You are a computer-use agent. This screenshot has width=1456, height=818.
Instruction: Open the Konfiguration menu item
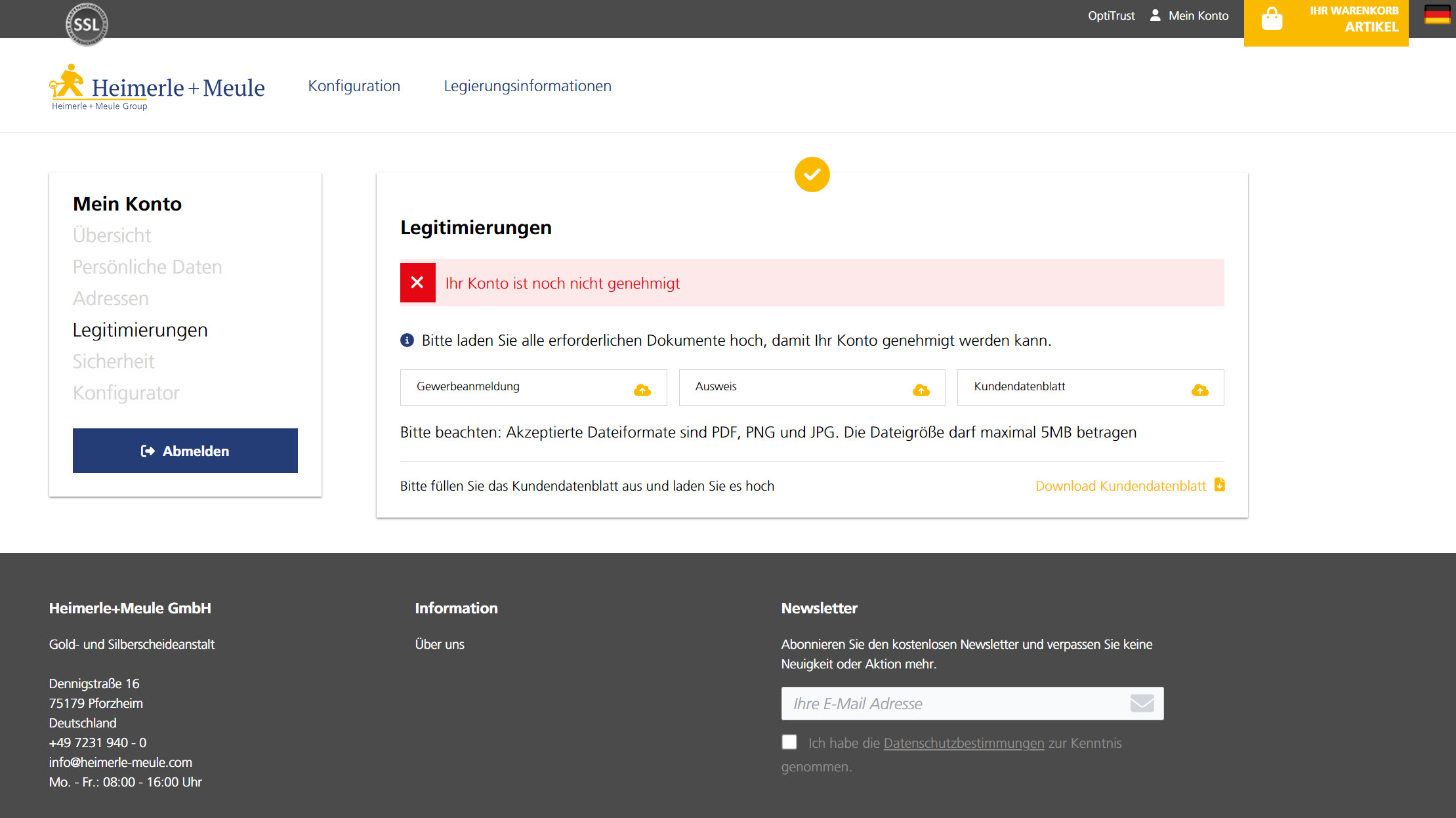354,86
